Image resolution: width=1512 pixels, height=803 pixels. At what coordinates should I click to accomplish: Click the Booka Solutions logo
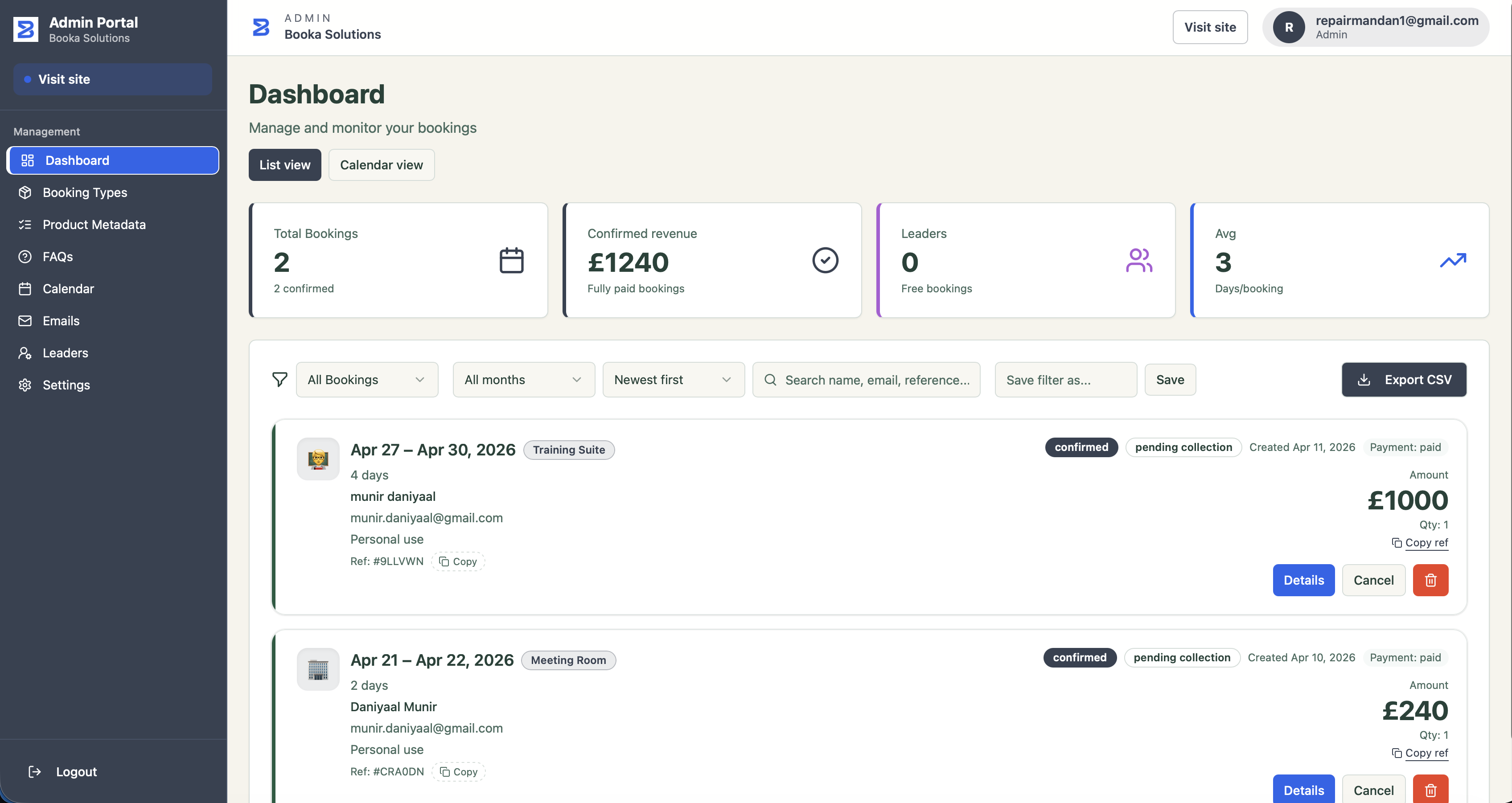[x=261, y=26]
